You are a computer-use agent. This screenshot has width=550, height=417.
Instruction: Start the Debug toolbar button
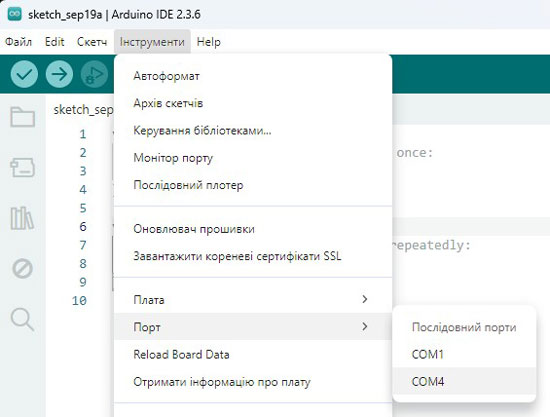pyautogui.click(x=94, y=74)
